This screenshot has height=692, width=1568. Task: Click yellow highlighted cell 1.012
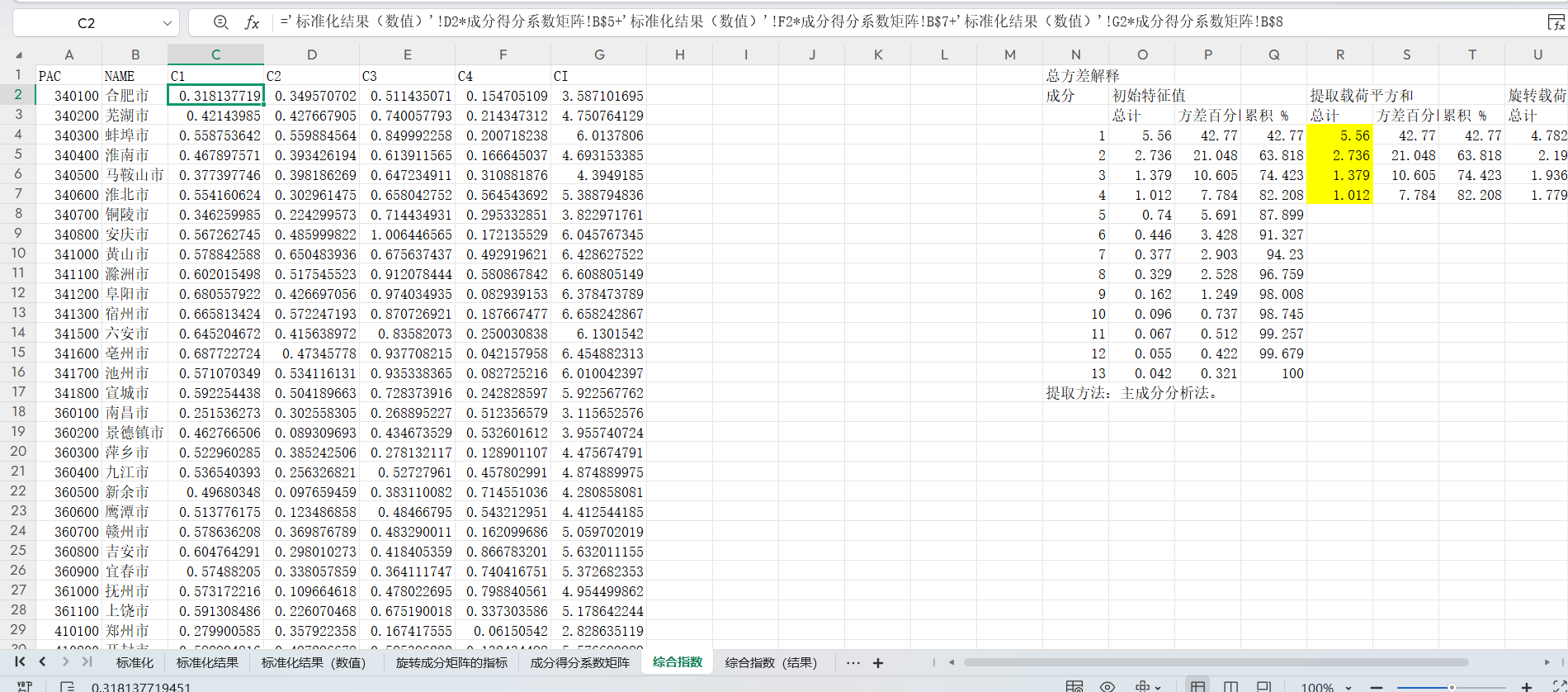click(1339, 195)
